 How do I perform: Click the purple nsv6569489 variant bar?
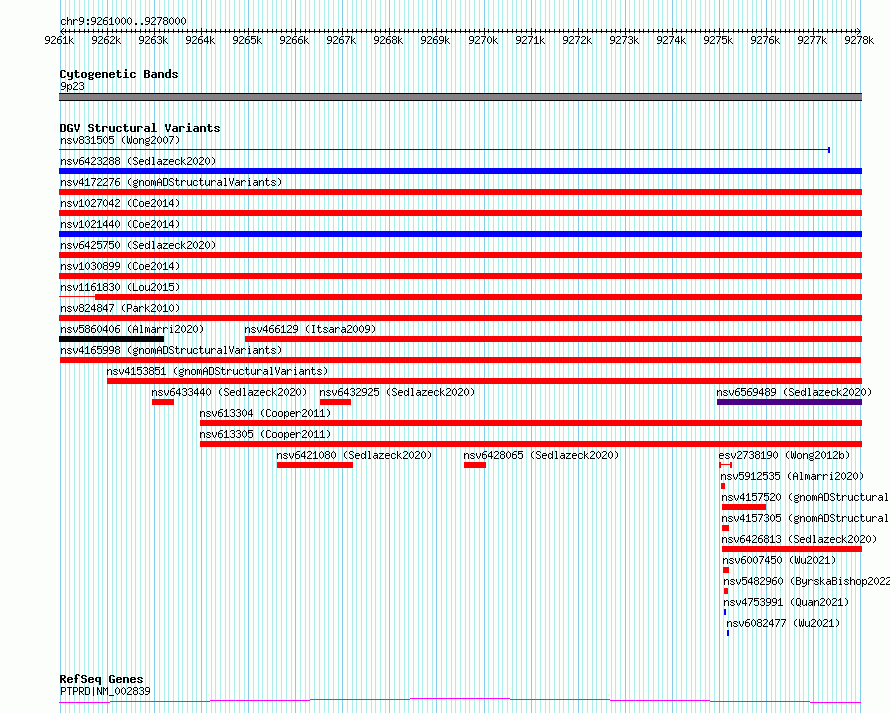(789, 402)
